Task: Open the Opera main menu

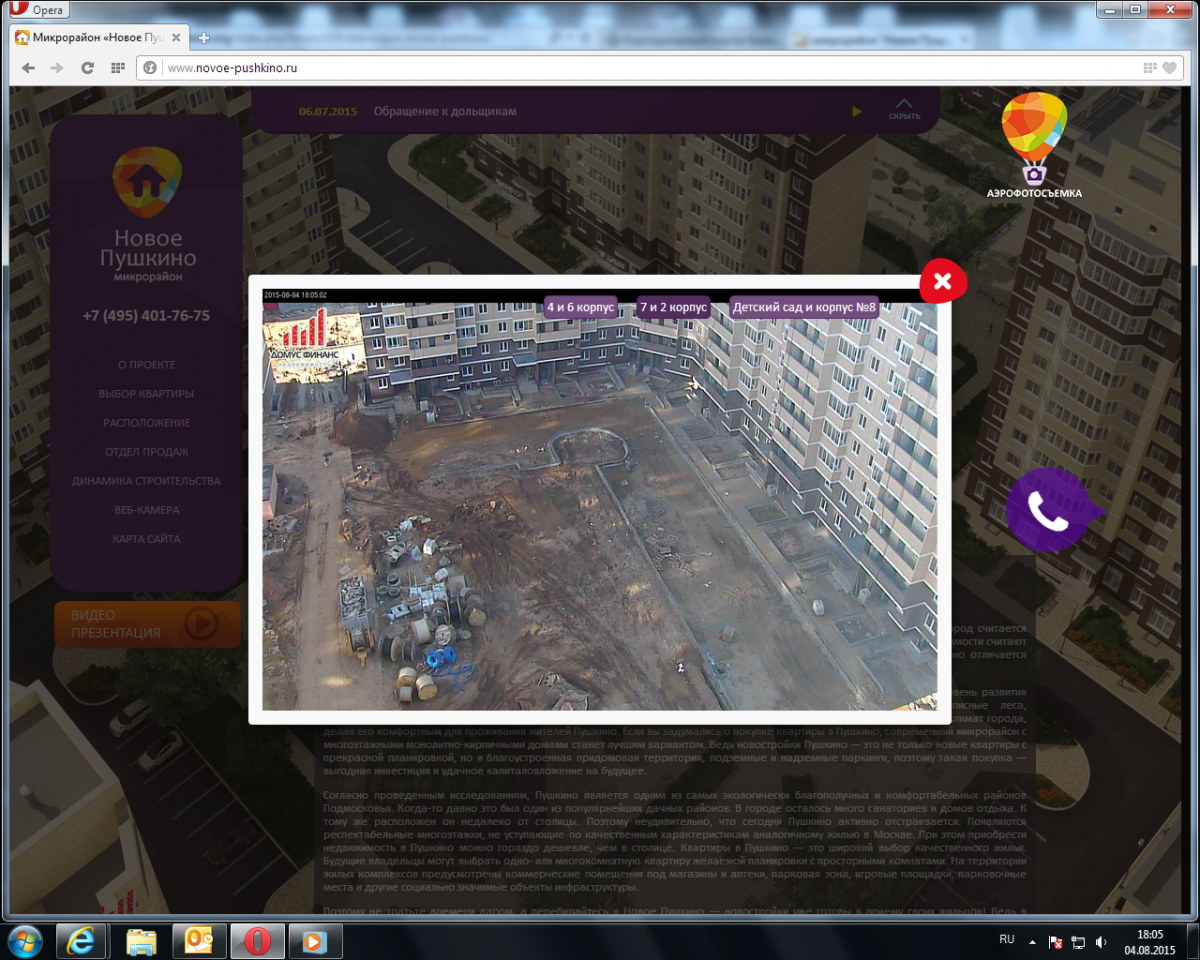Action: pyautogui.click(x=38, y=10)
